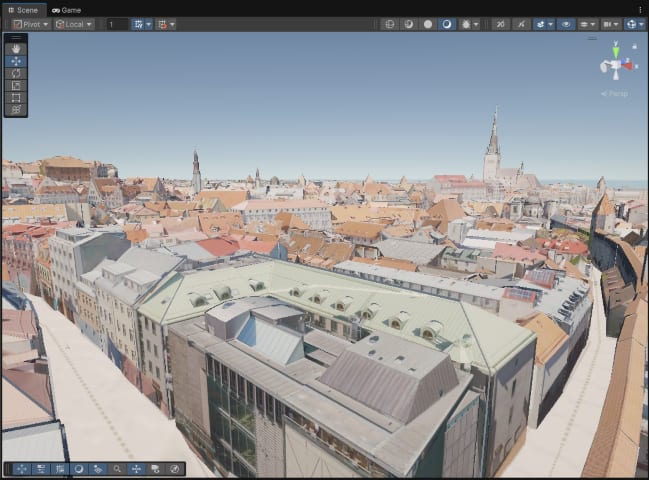Click the grid lines icon in bottom overlay
This screenshot has width=649, height=480.
tap(60, 469)
